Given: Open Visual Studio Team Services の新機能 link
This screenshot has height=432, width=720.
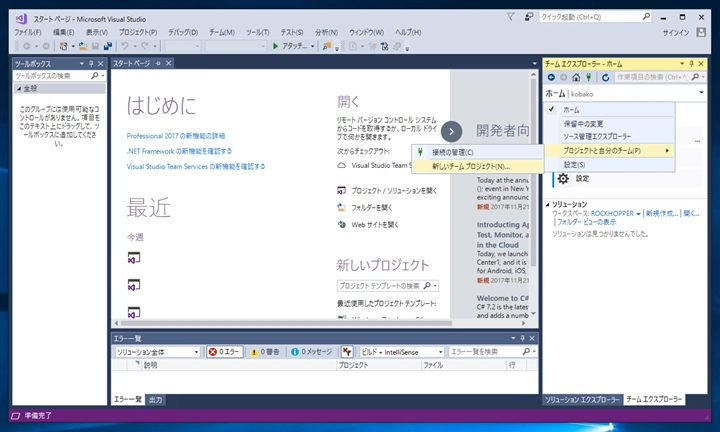Looking at the screenshot, I should 196,166.
